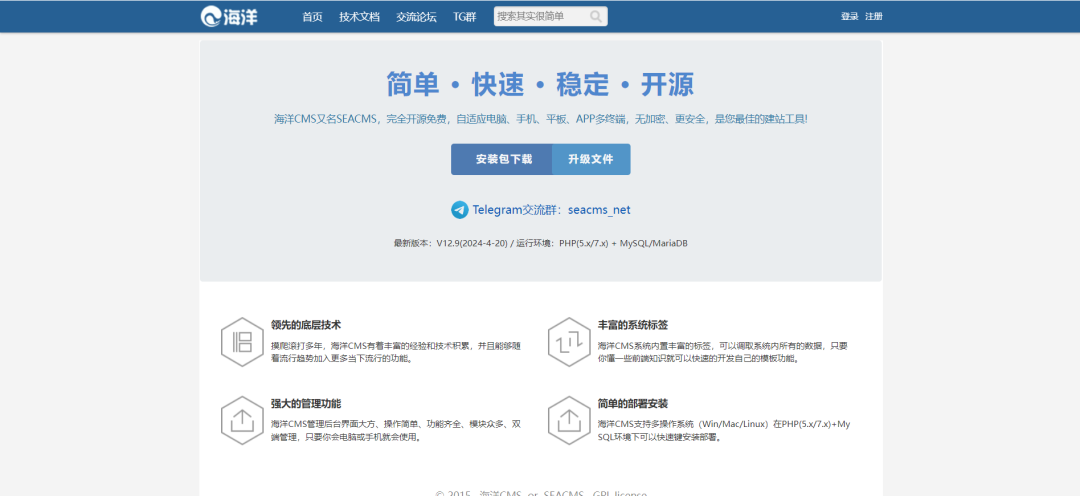
Task: Click the 简单·快速·稳定·开源 headline
Action: tap(540, 85)
